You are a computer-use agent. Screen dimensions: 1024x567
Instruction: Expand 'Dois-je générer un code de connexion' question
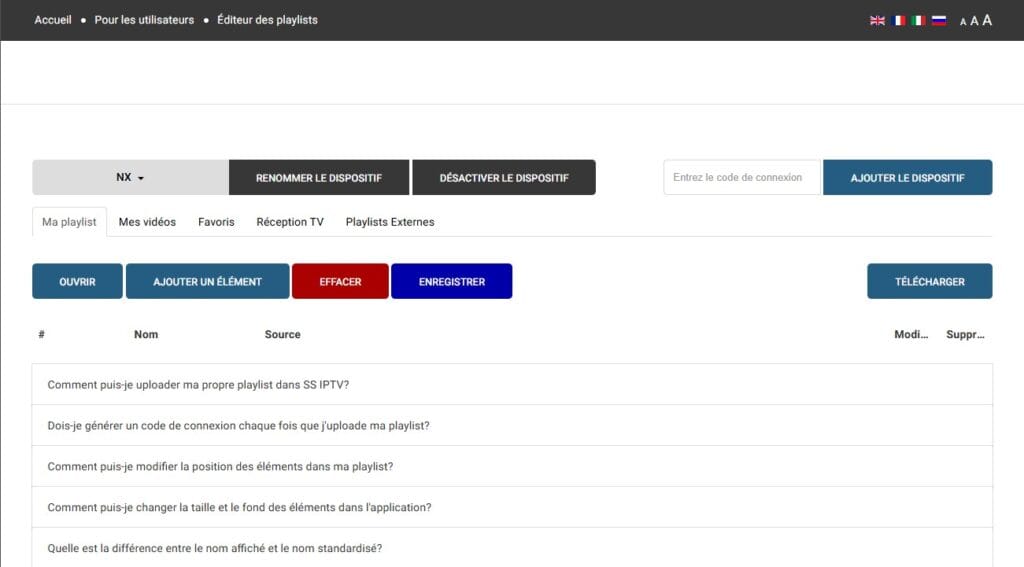click(238, 426)
